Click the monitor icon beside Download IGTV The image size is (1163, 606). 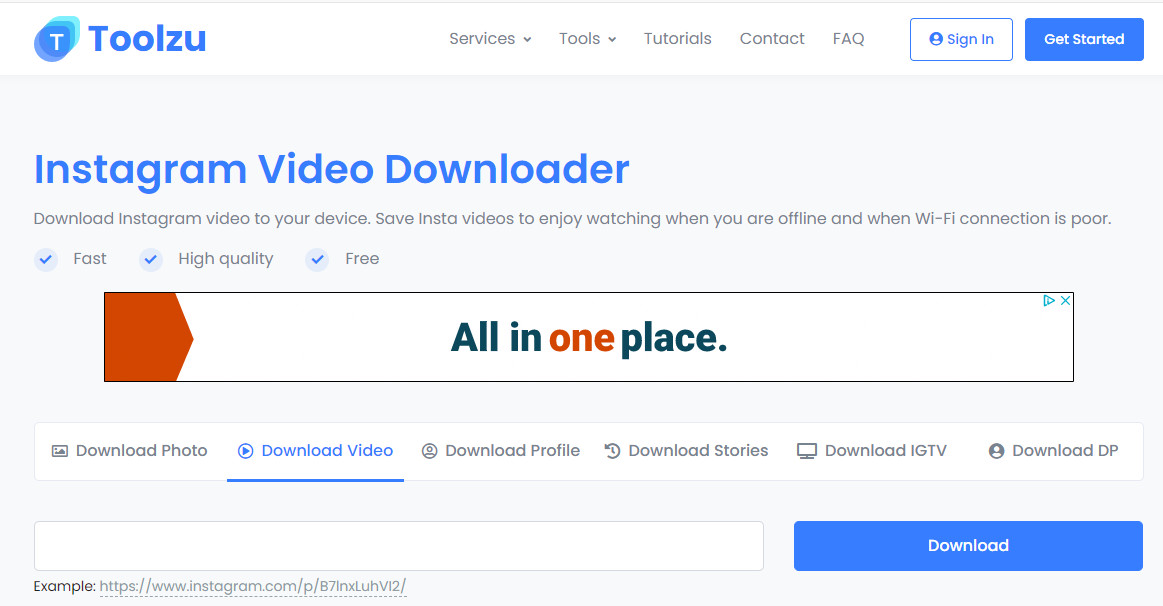pyautogui.click(x=807, y=451)
